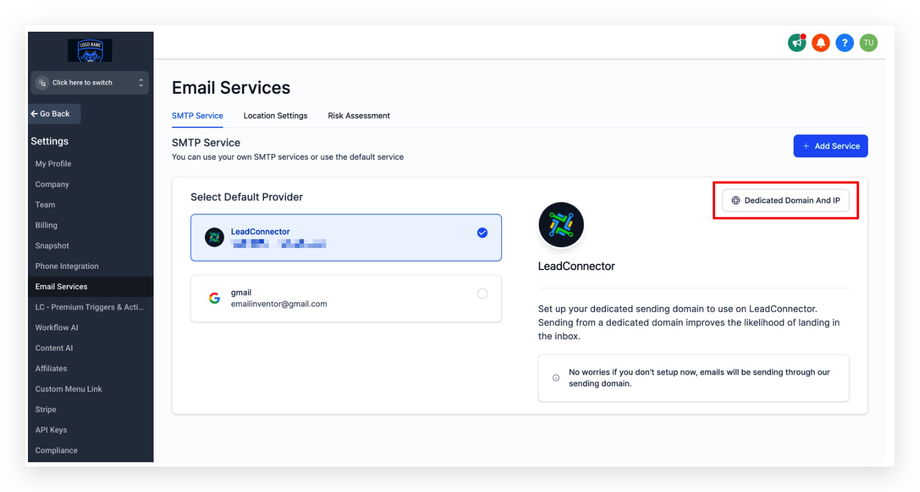Open Phone Integration in Settings menu

pos(67,266)
